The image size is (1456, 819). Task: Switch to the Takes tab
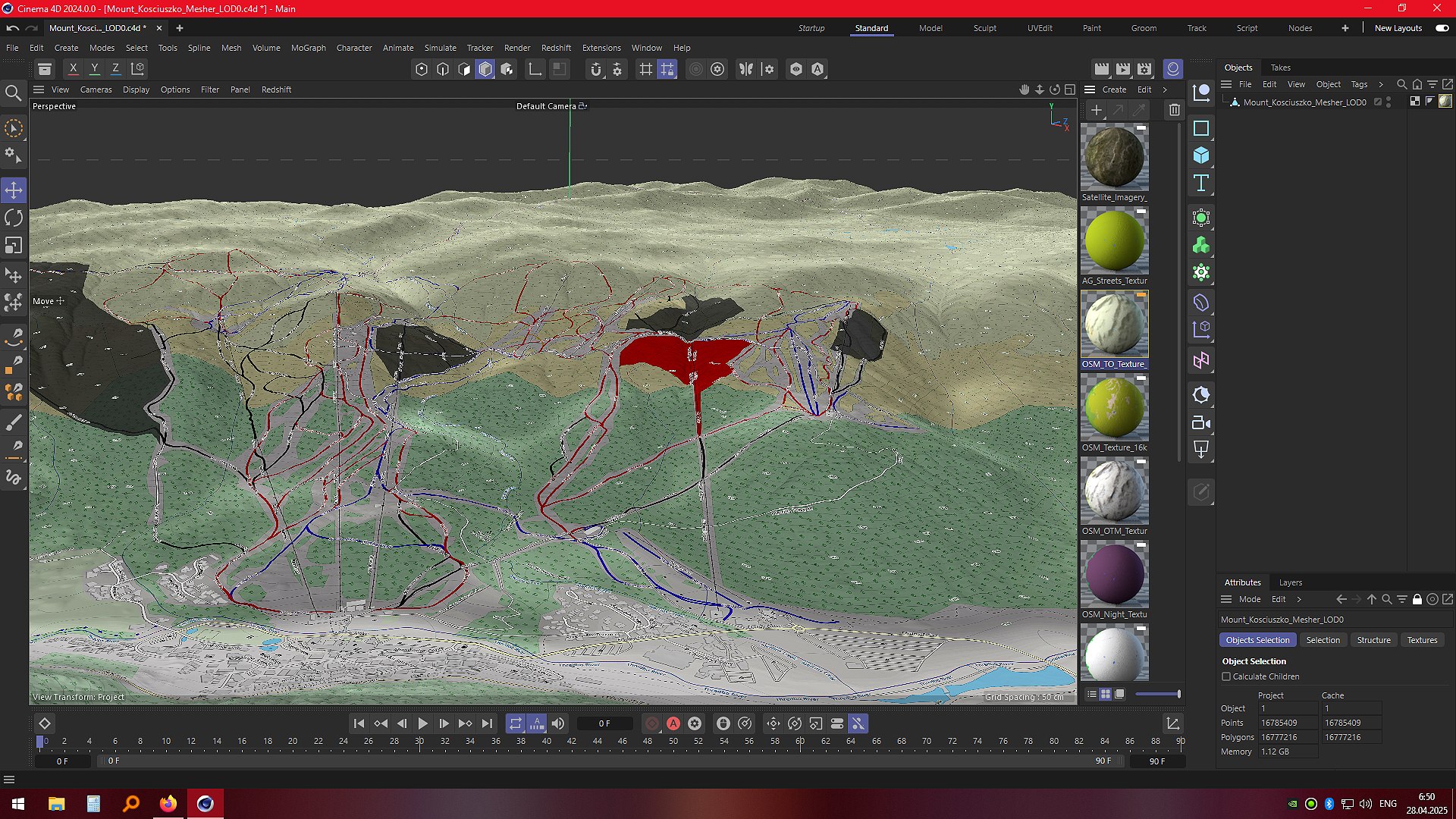pos(1280,67)
